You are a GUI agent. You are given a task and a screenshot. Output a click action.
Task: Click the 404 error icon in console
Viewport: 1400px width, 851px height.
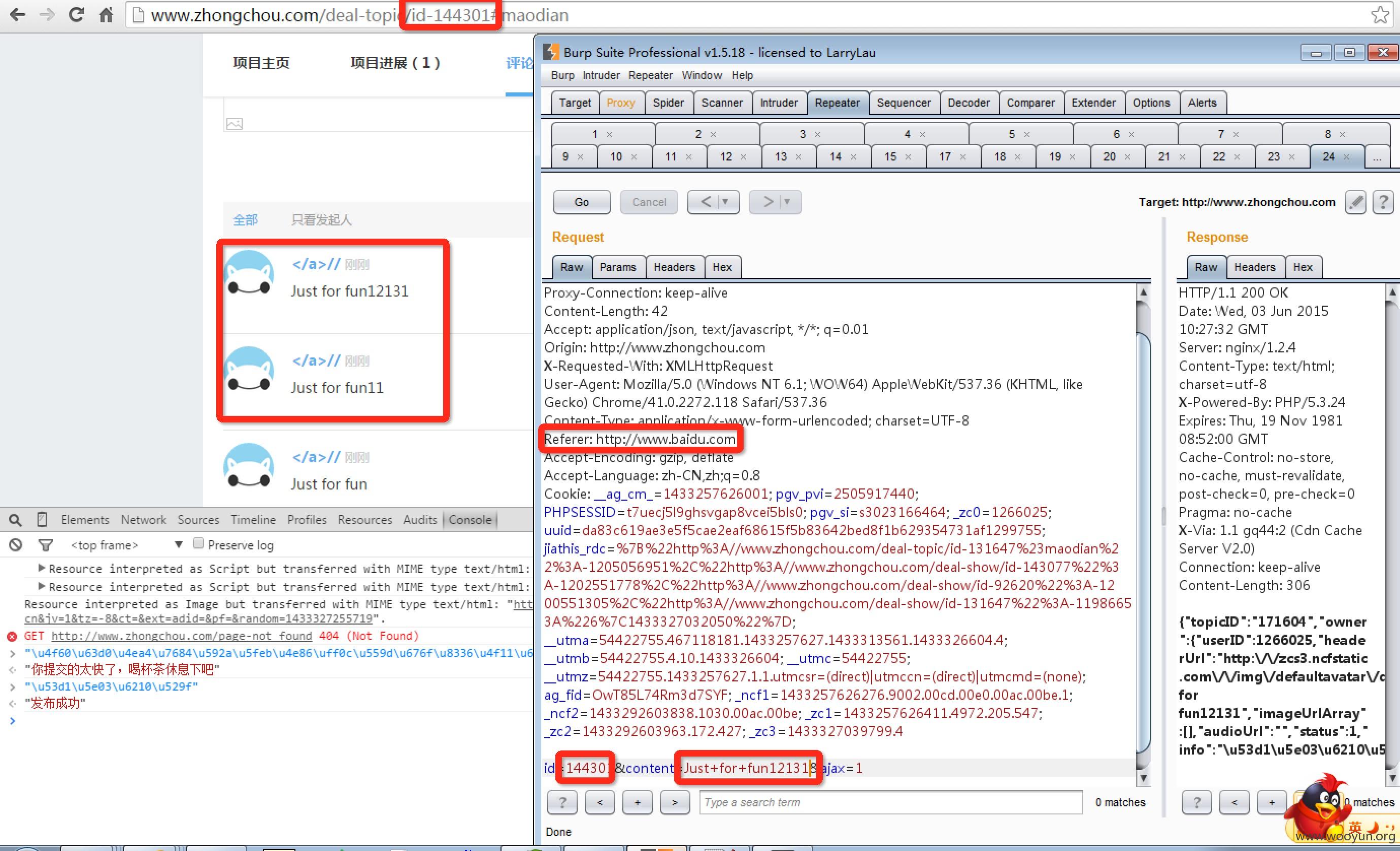12,636
